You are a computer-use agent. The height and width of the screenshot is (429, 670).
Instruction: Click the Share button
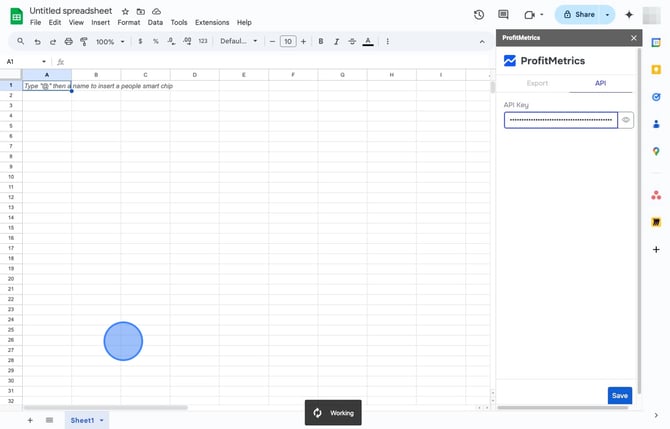[579, 15]
